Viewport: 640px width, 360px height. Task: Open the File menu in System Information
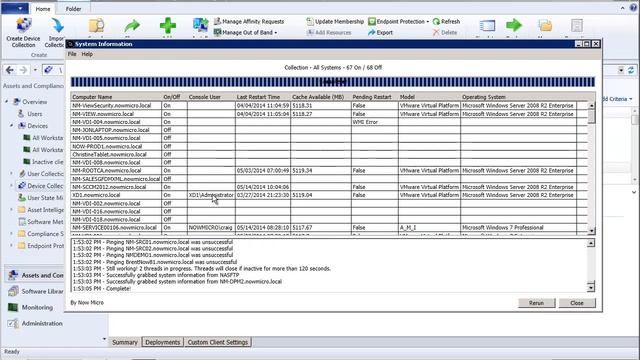[x=72, y=54]
